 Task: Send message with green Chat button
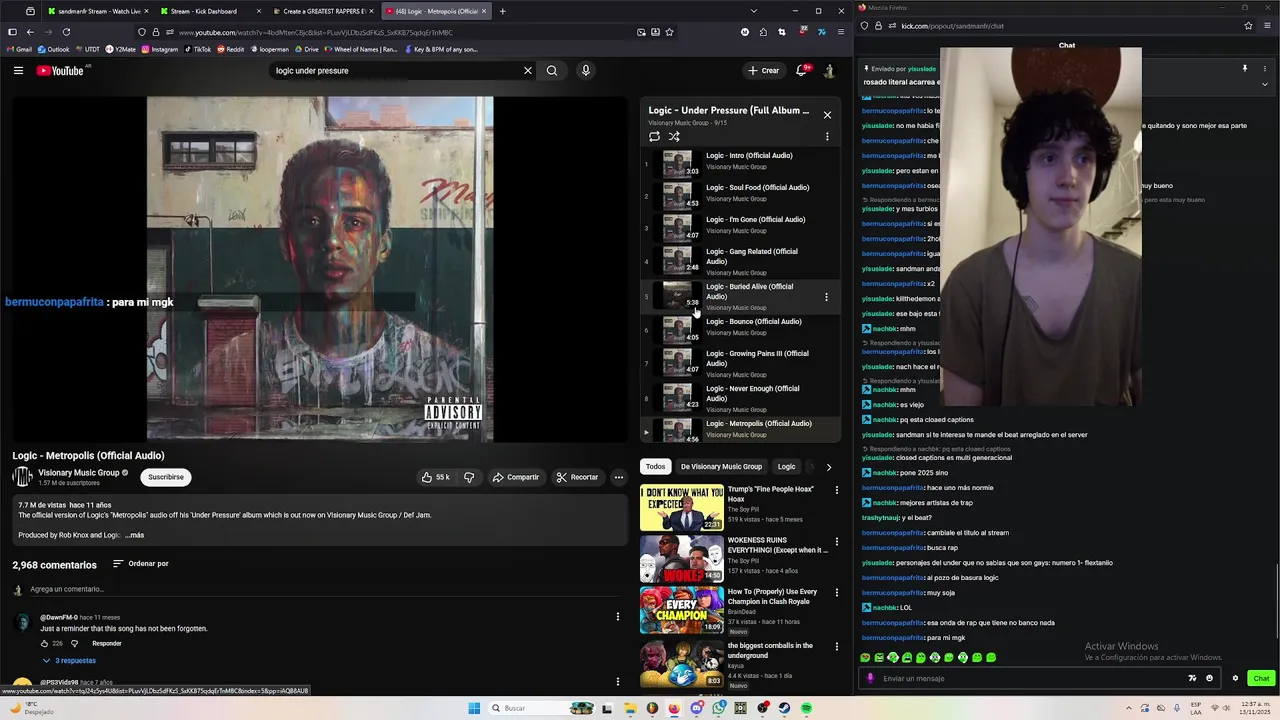click(x=1261, y=678)
